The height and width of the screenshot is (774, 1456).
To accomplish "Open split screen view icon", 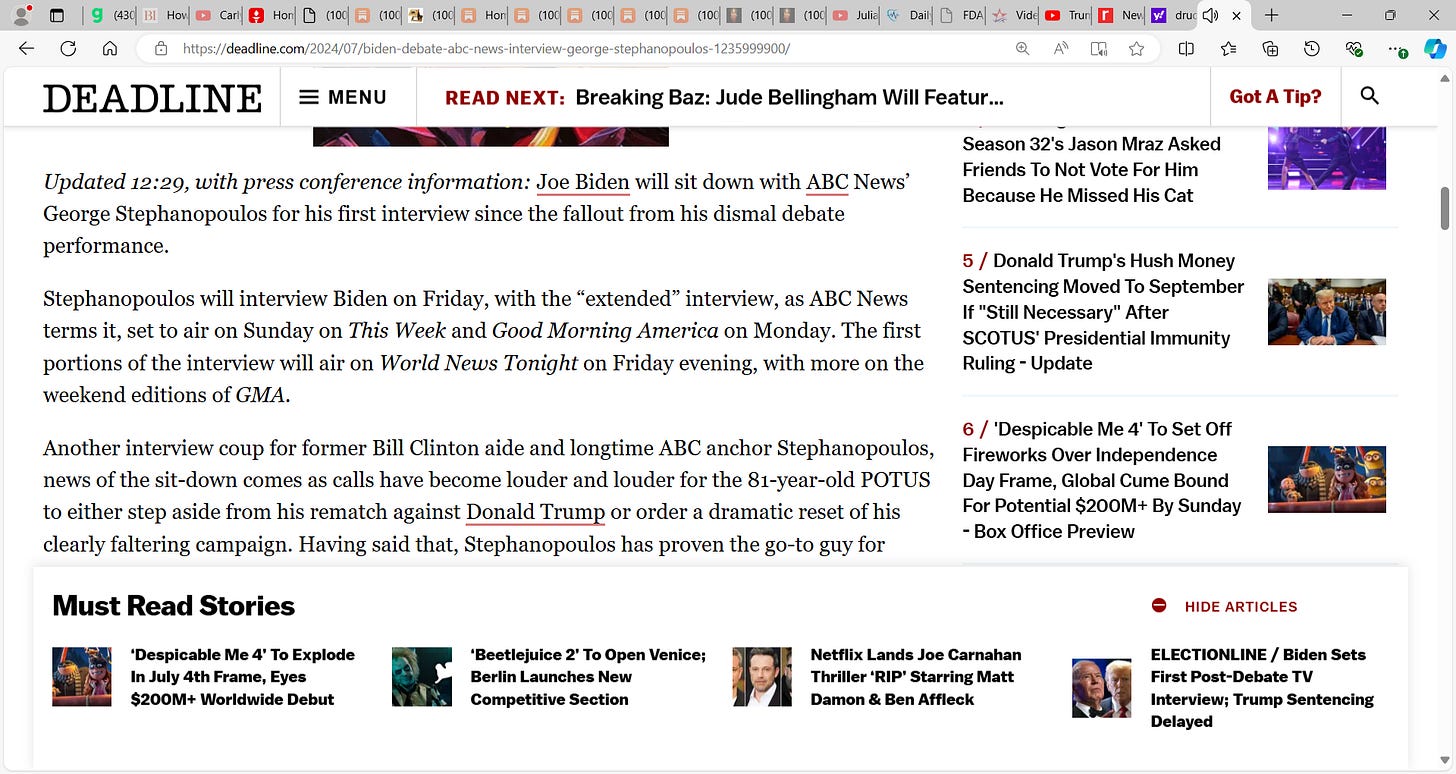I will [1186, 48].
